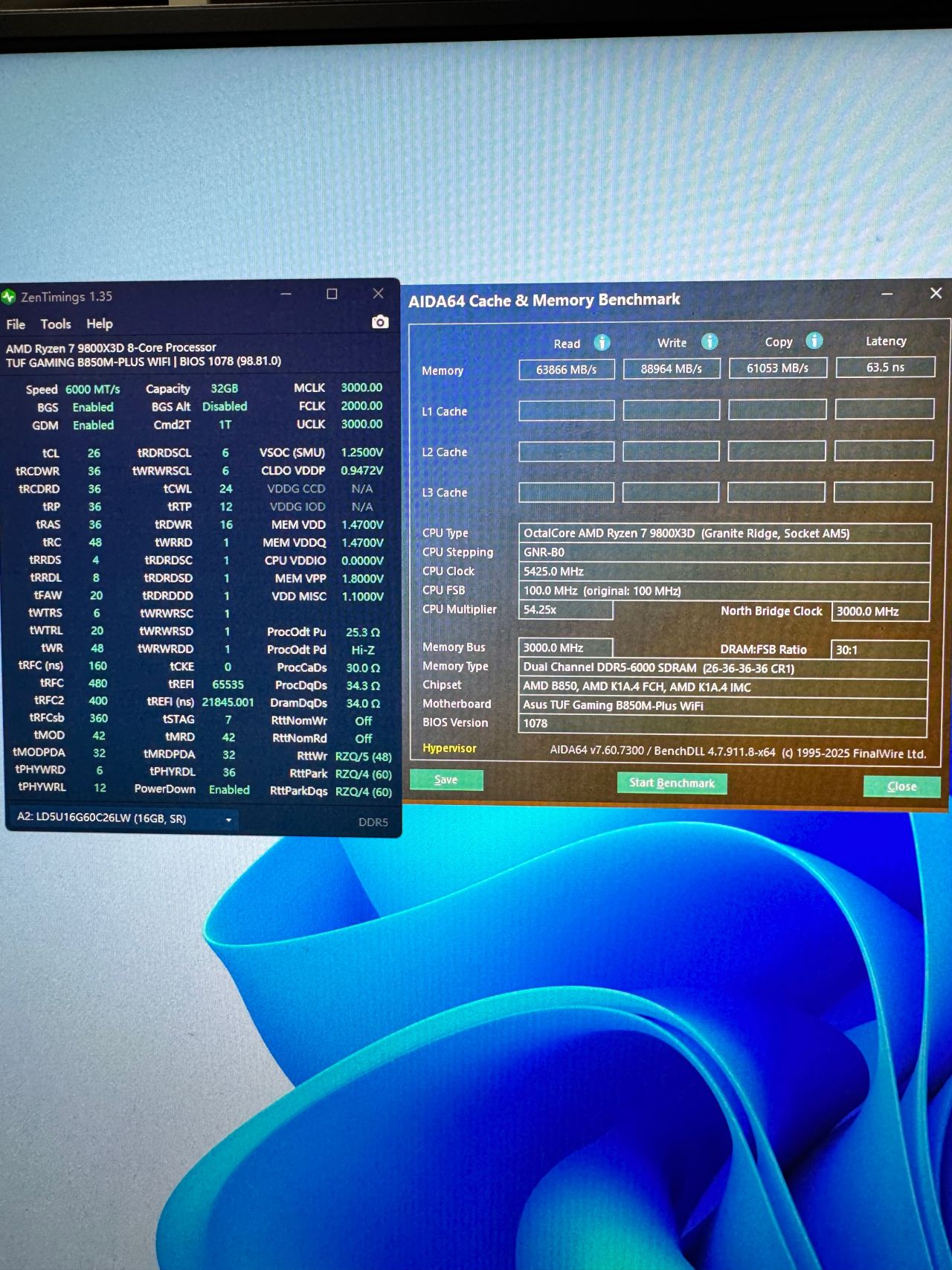Click the tCL value 26
The height and width of the screenshot is (1270, 952).
coord(94,453)
